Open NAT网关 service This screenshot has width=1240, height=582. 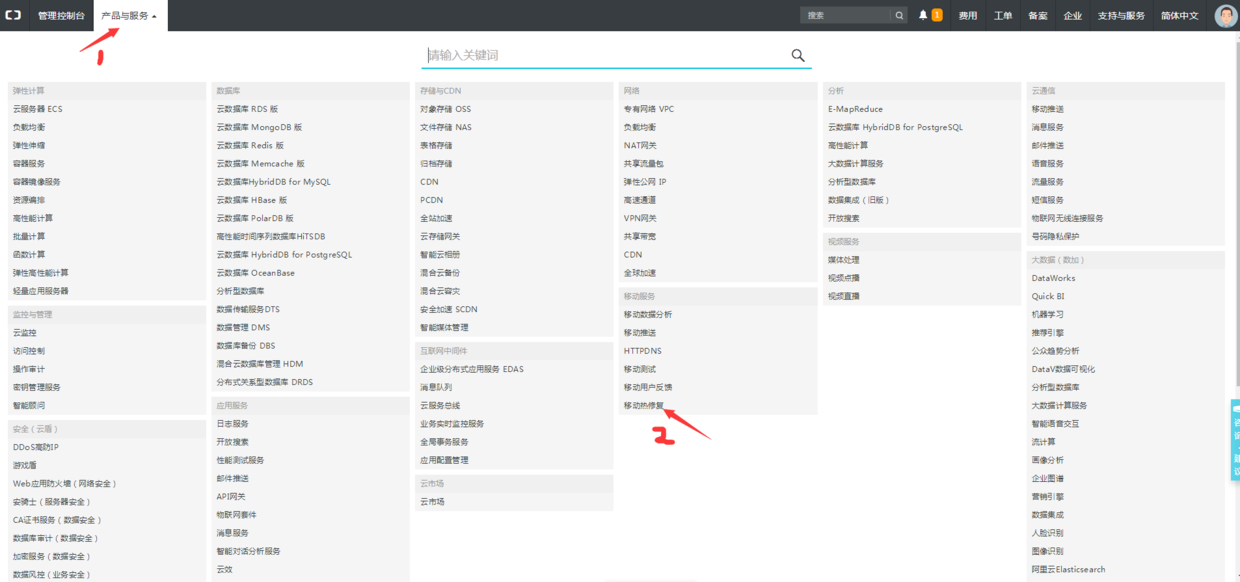coord(640,146)
